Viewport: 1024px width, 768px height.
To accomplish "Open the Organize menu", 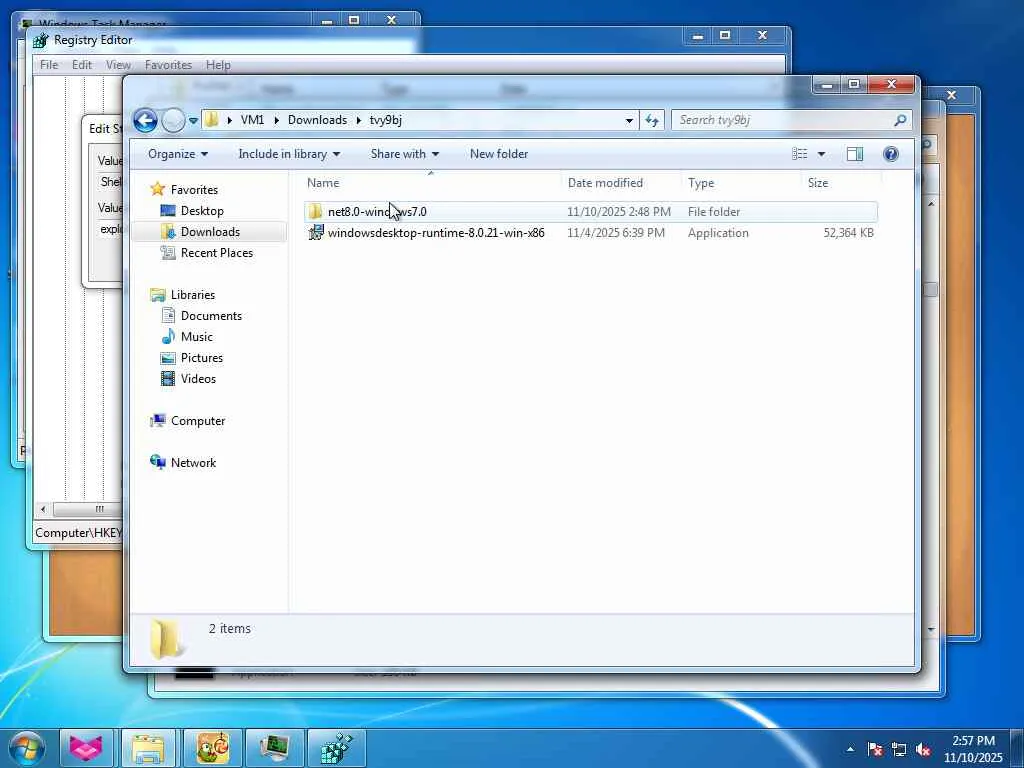I will pos(178,154).
